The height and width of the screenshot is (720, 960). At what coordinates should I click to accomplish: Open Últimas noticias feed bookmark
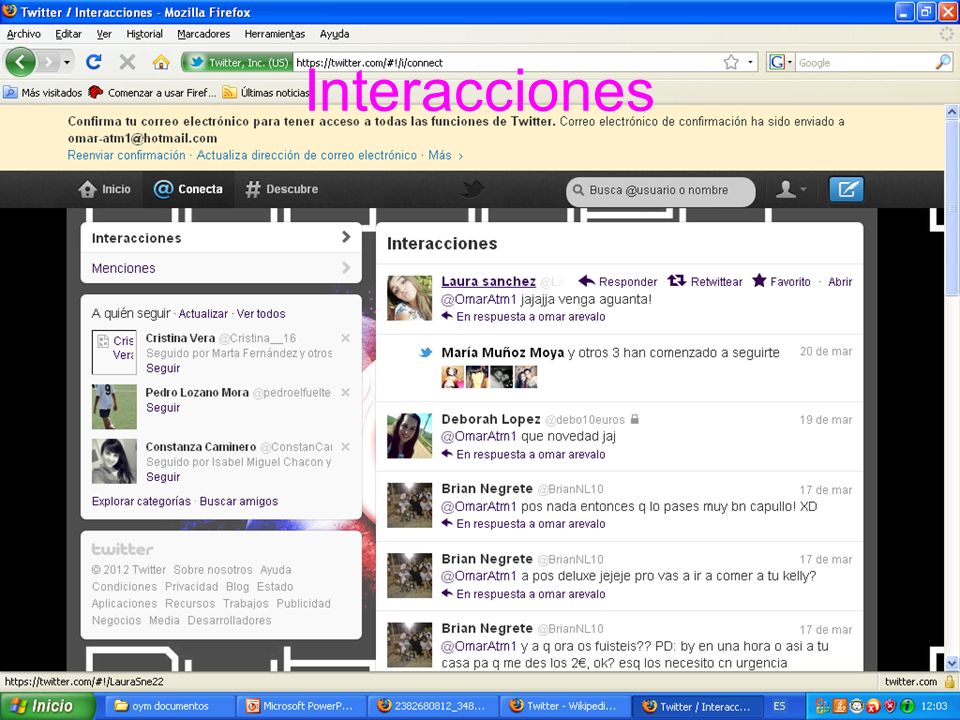coord(266,92)
